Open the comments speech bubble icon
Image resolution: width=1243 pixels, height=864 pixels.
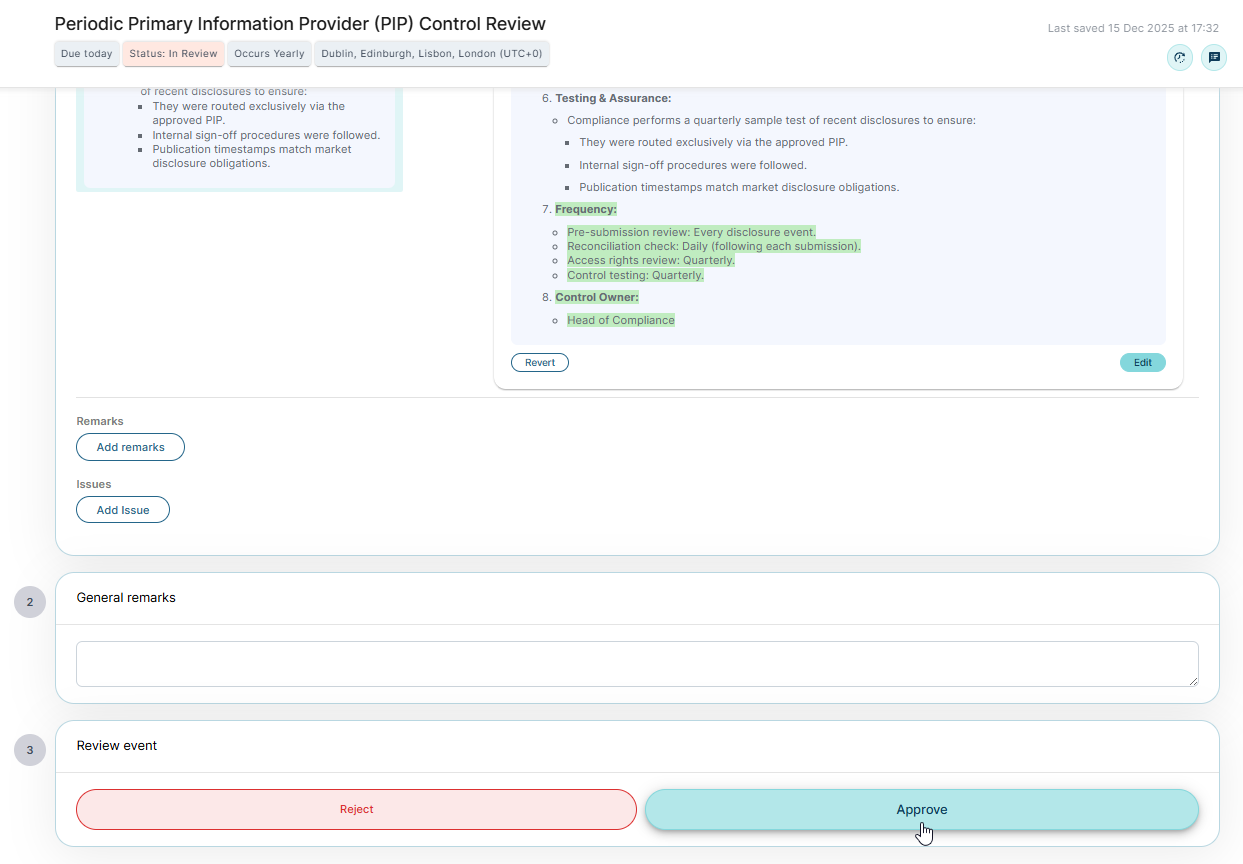(1214, 57)
